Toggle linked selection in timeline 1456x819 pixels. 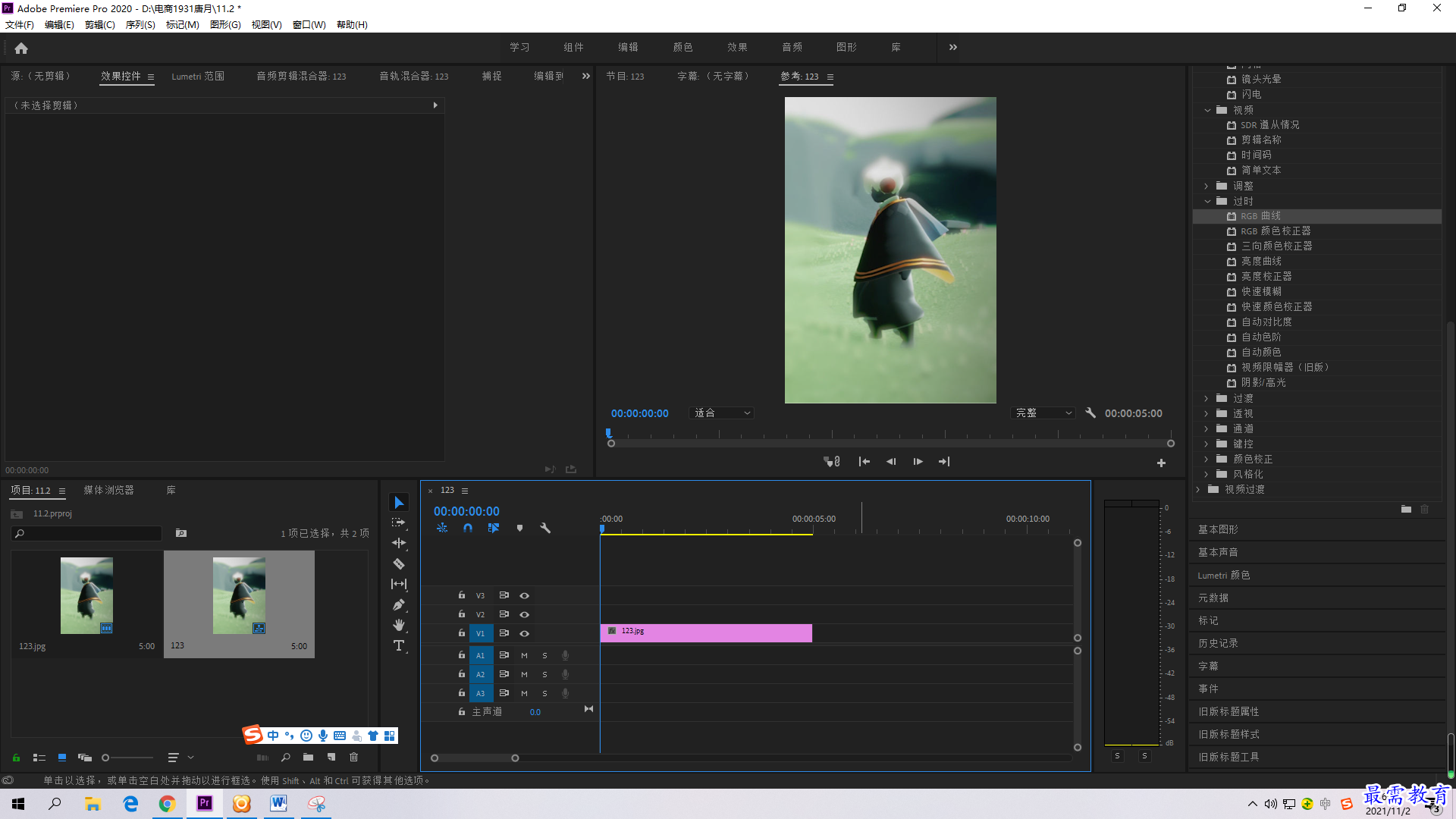pyautogui.click(x=494, y=528)
